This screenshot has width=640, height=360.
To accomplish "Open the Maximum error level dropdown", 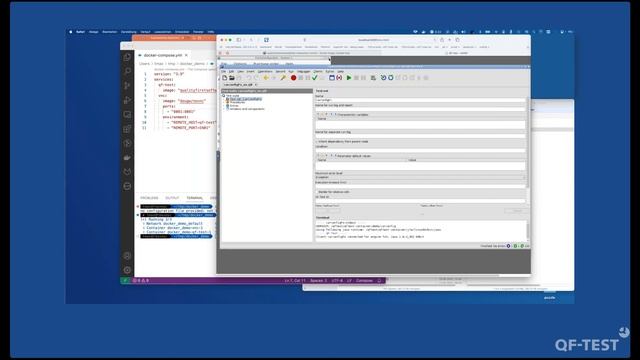I will pos(420,178).
